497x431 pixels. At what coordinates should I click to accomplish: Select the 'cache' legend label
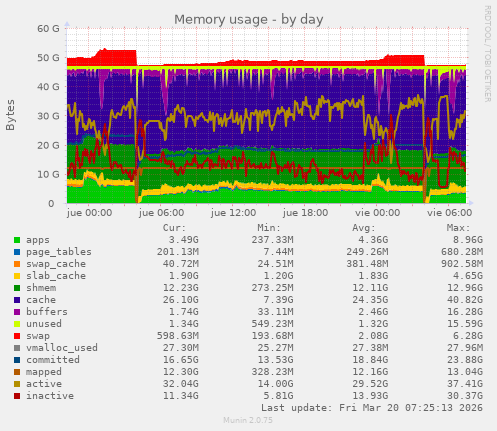click(41, 300)
